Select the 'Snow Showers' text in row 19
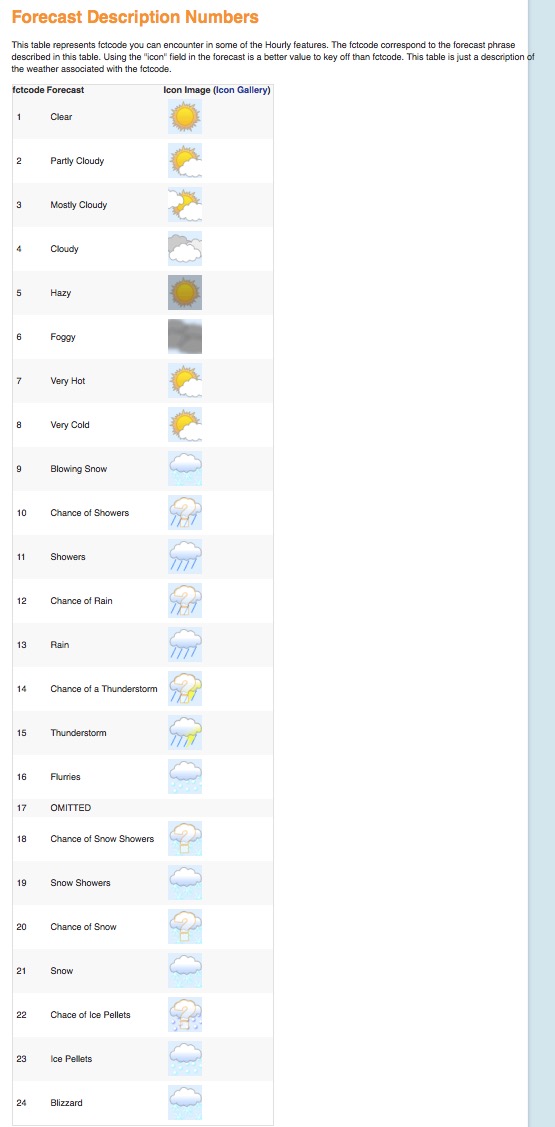The image size is (555, 1127). (x=81, y=883)
